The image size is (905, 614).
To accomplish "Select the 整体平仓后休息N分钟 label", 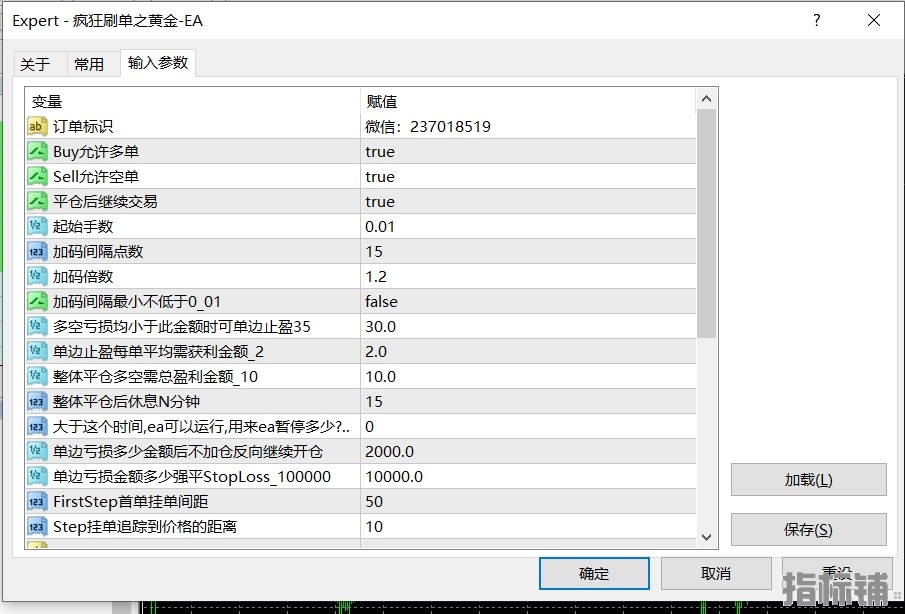I will (126, 401).
